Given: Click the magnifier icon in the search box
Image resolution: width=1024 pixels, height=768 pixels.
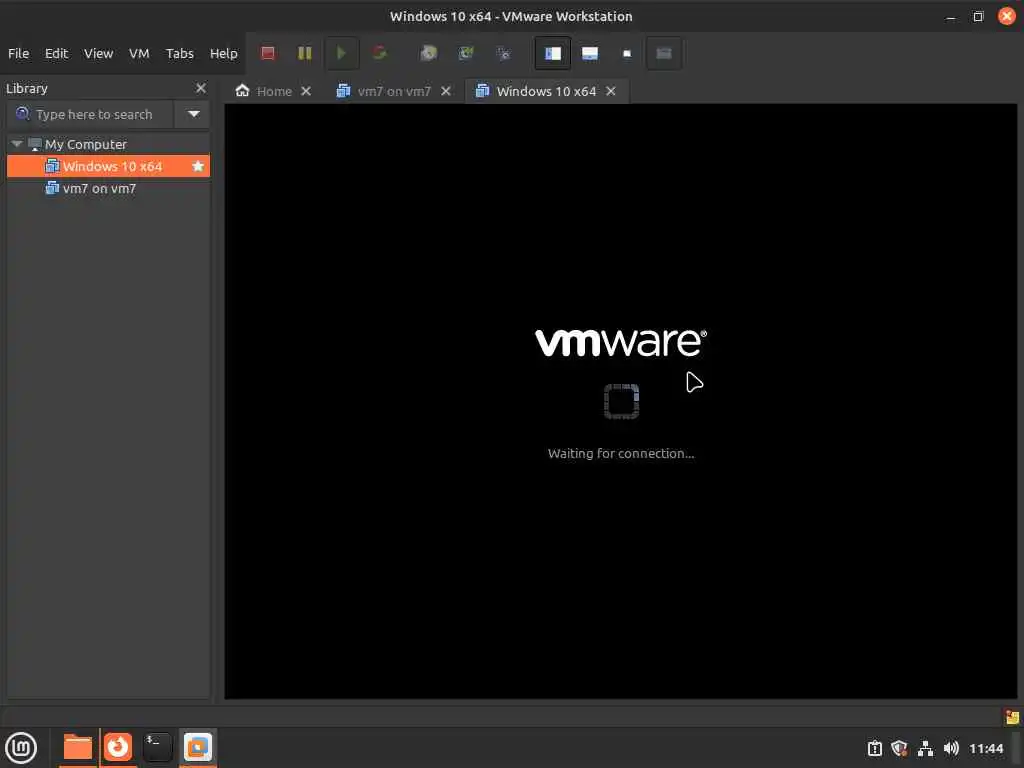Looking at the screenshot, I should pos(22,114).
